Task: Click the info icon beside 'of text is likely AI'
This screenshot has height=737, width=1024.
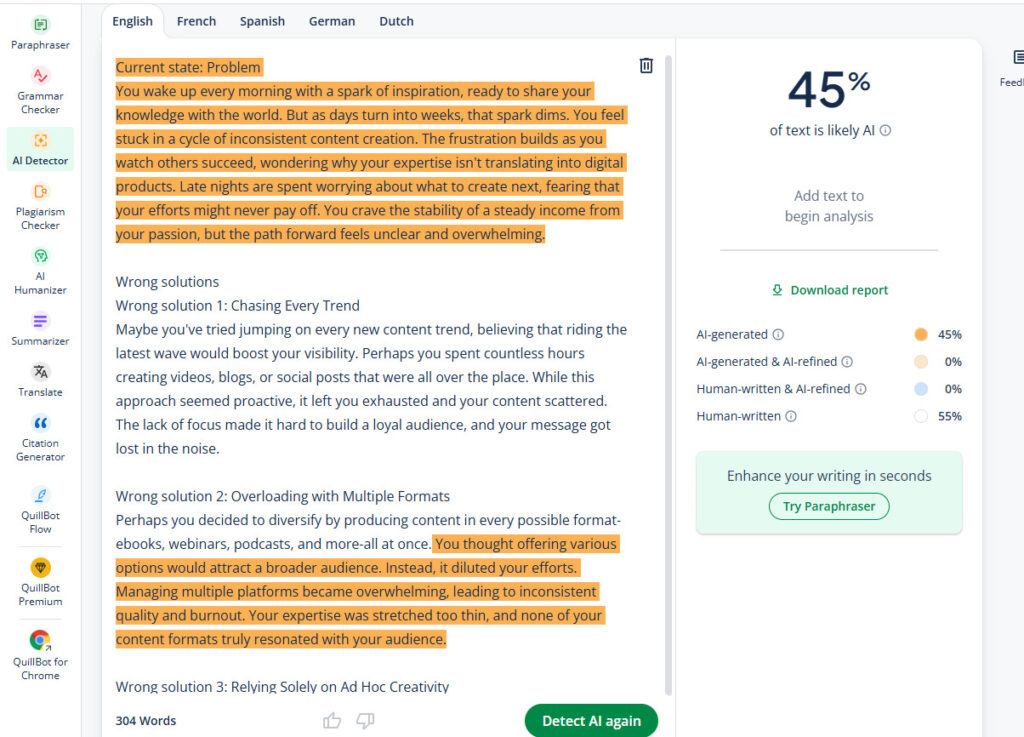Action: point(886,131)
